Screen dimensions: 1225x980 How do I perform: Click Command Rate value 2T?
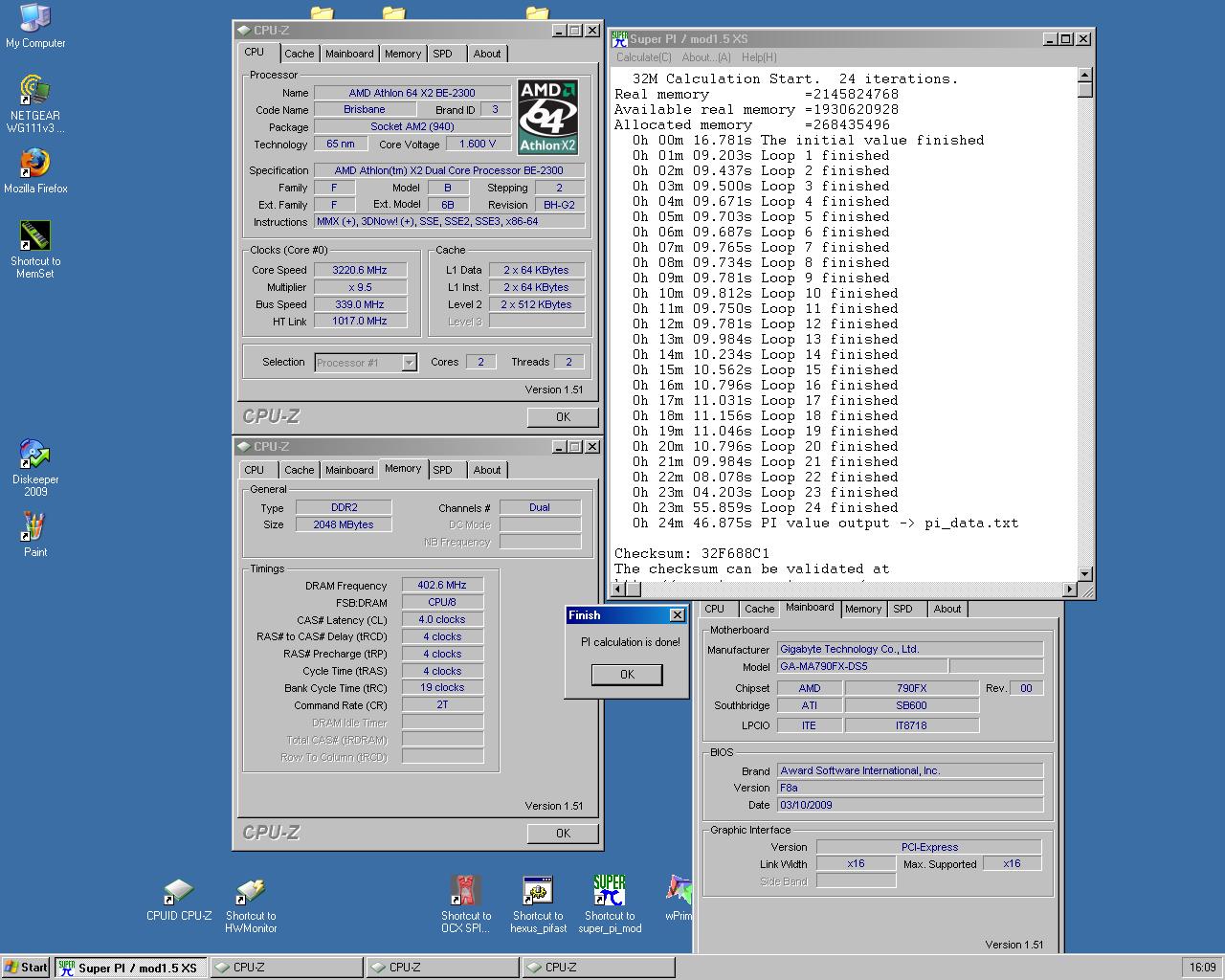point(442,705)
